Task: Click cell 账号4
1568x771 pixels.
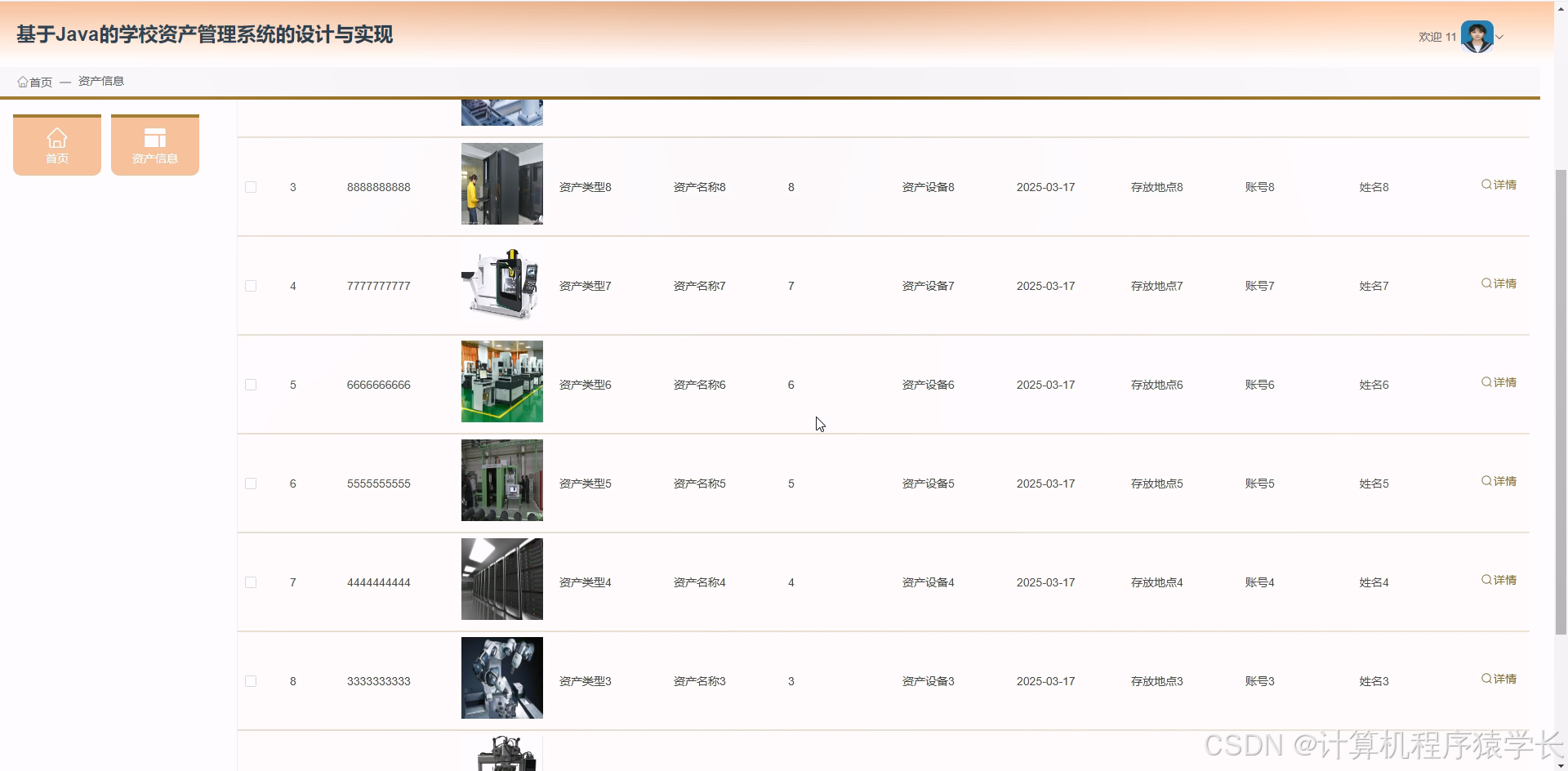Action: click(1260, 582)
